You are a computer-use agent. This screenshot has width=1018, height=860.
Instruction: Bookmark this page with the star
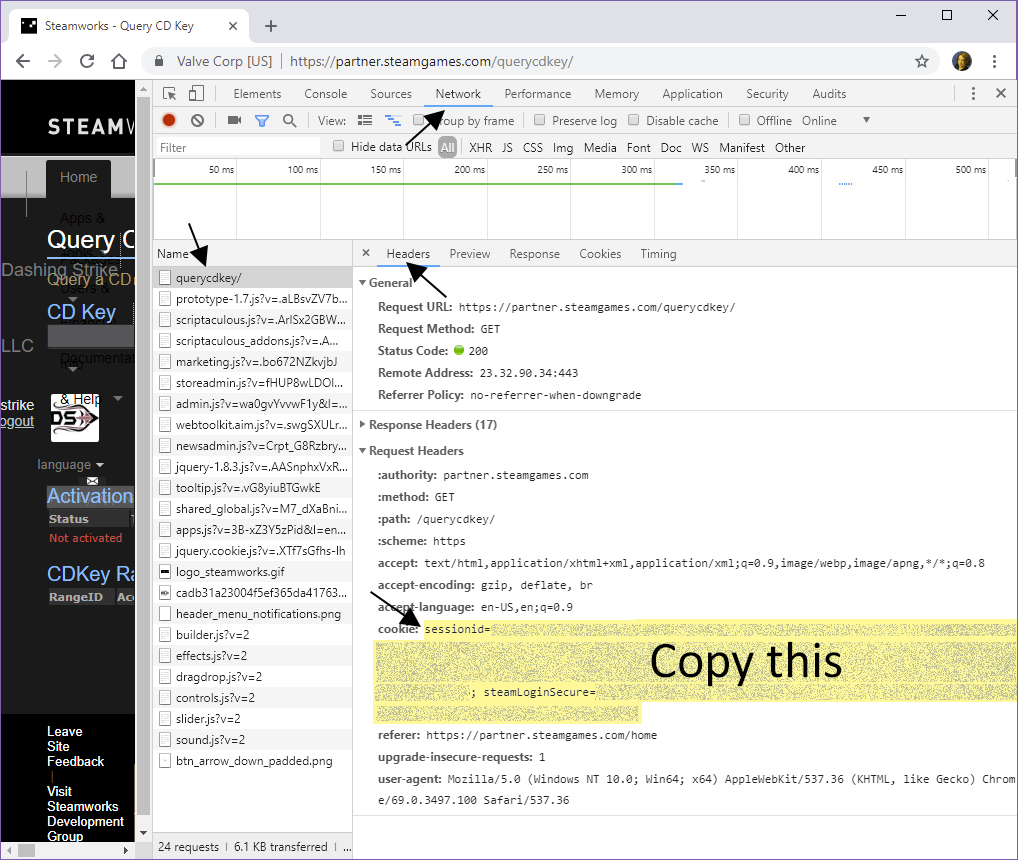921,61
